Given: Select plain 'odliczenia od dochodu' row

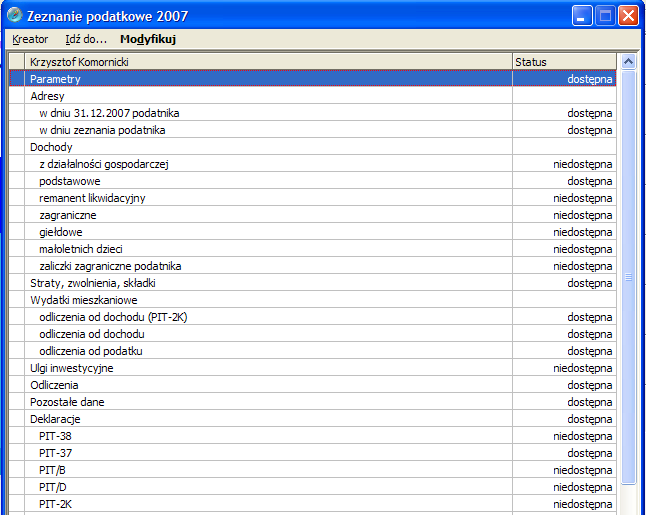Looking at the screenshot, I should 313,334.
